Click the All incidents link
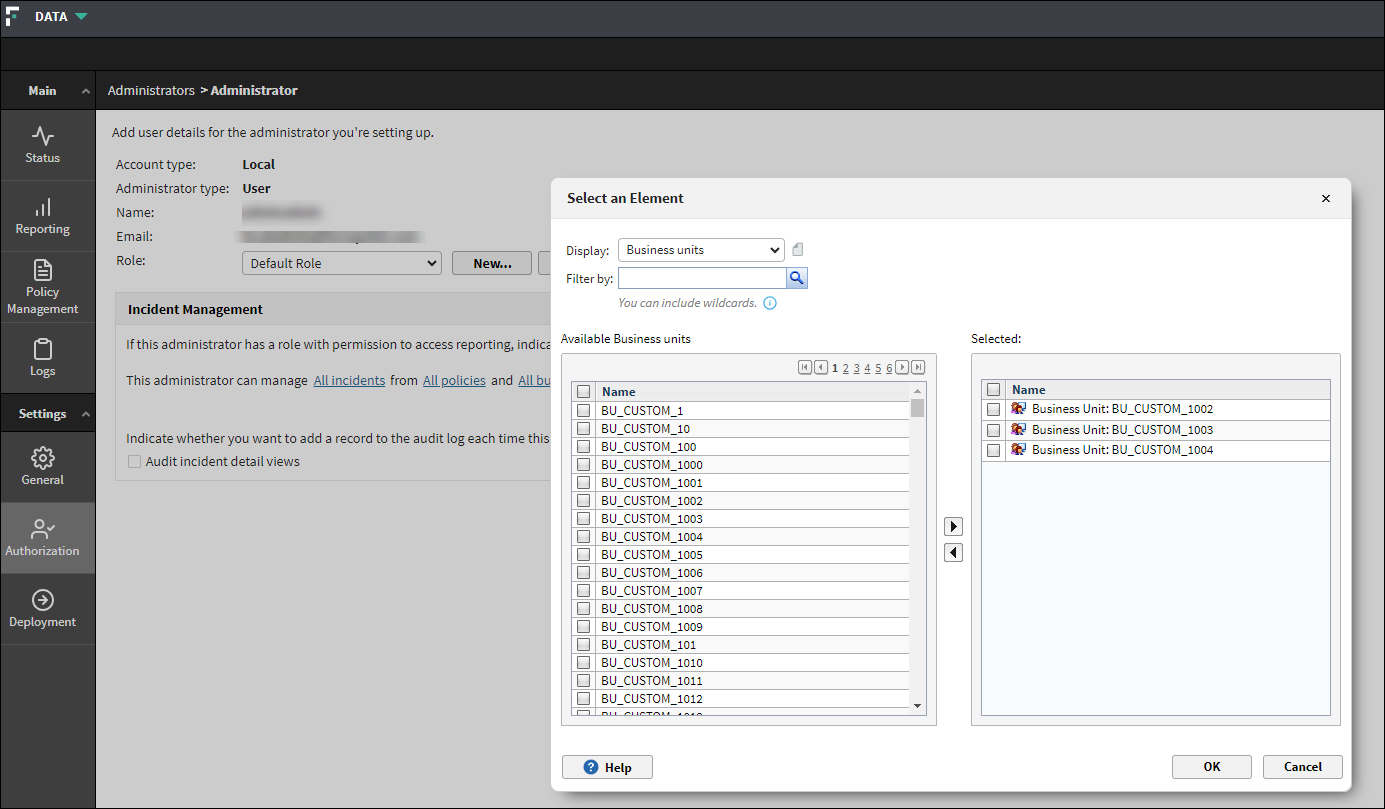 coord(349,381)
